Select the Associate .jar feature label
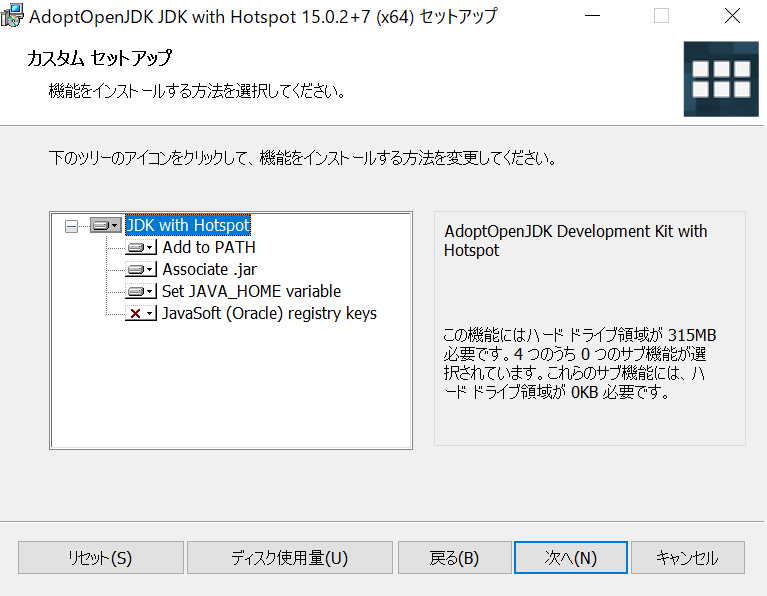This screenshot has width=767, height=596. 210,270
